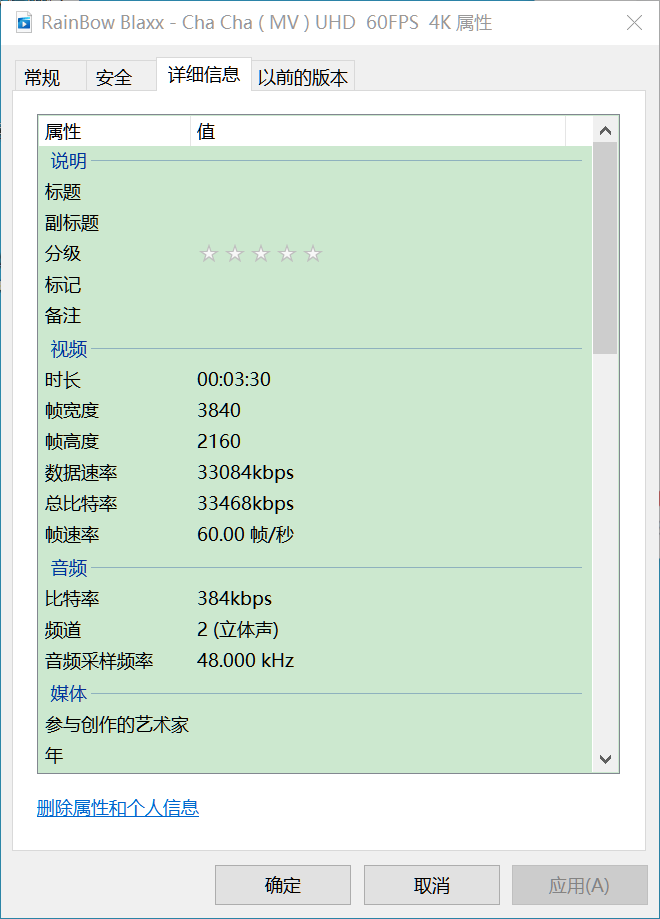Confirm with the 确定 button
The width and height of the screenshot is (660, 919).
(x=283, y=885)
